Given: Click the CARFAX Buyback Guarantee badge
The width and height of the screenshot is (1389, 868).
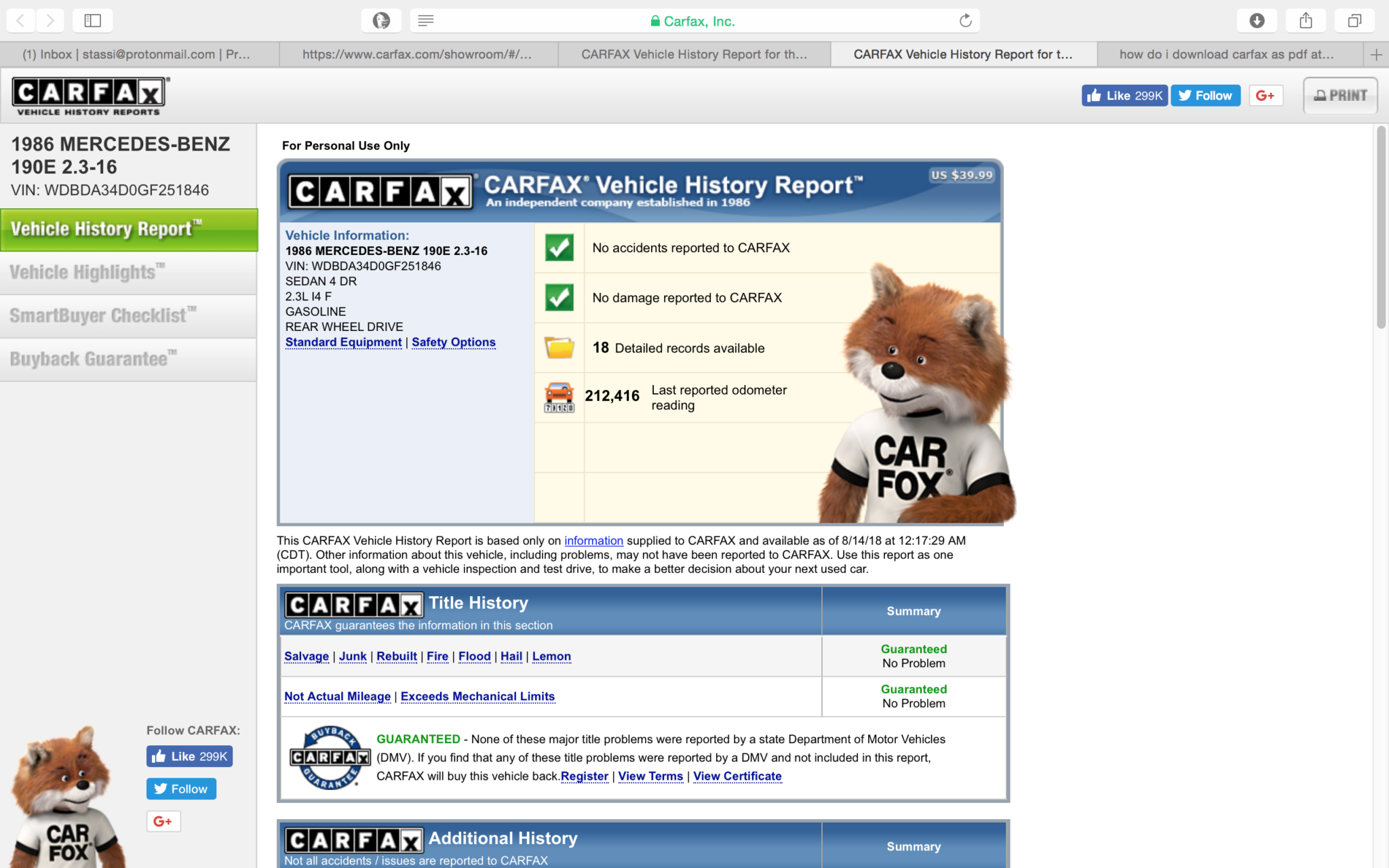Looking at the screenshot, I should tap(330, 757).
